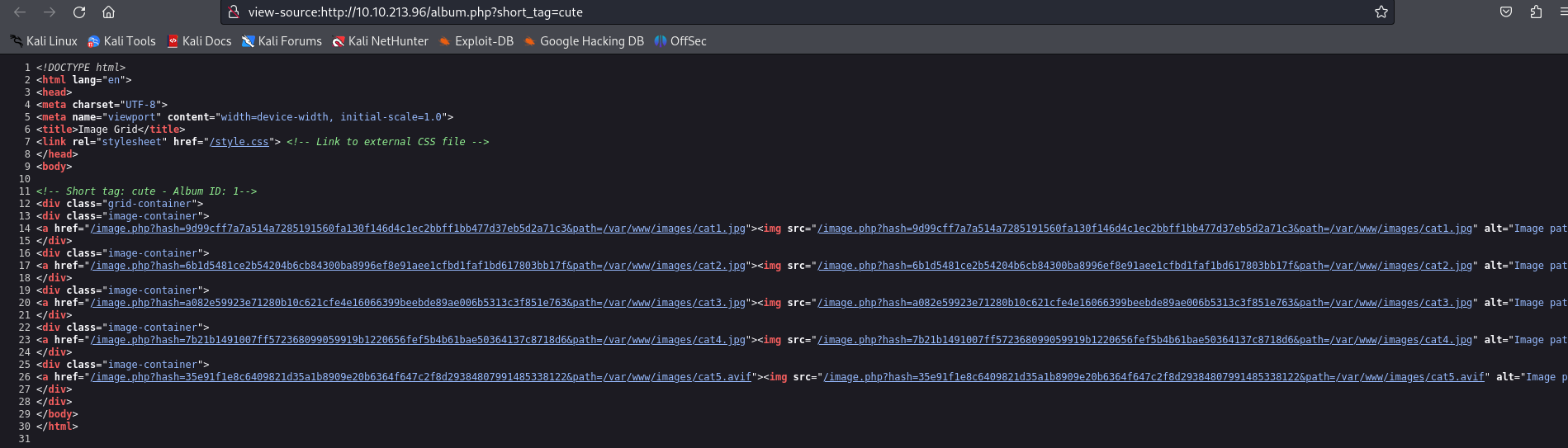Screen dimensions: 1568x448
Task: Go to the browser home page
Action: click(108, 12)
